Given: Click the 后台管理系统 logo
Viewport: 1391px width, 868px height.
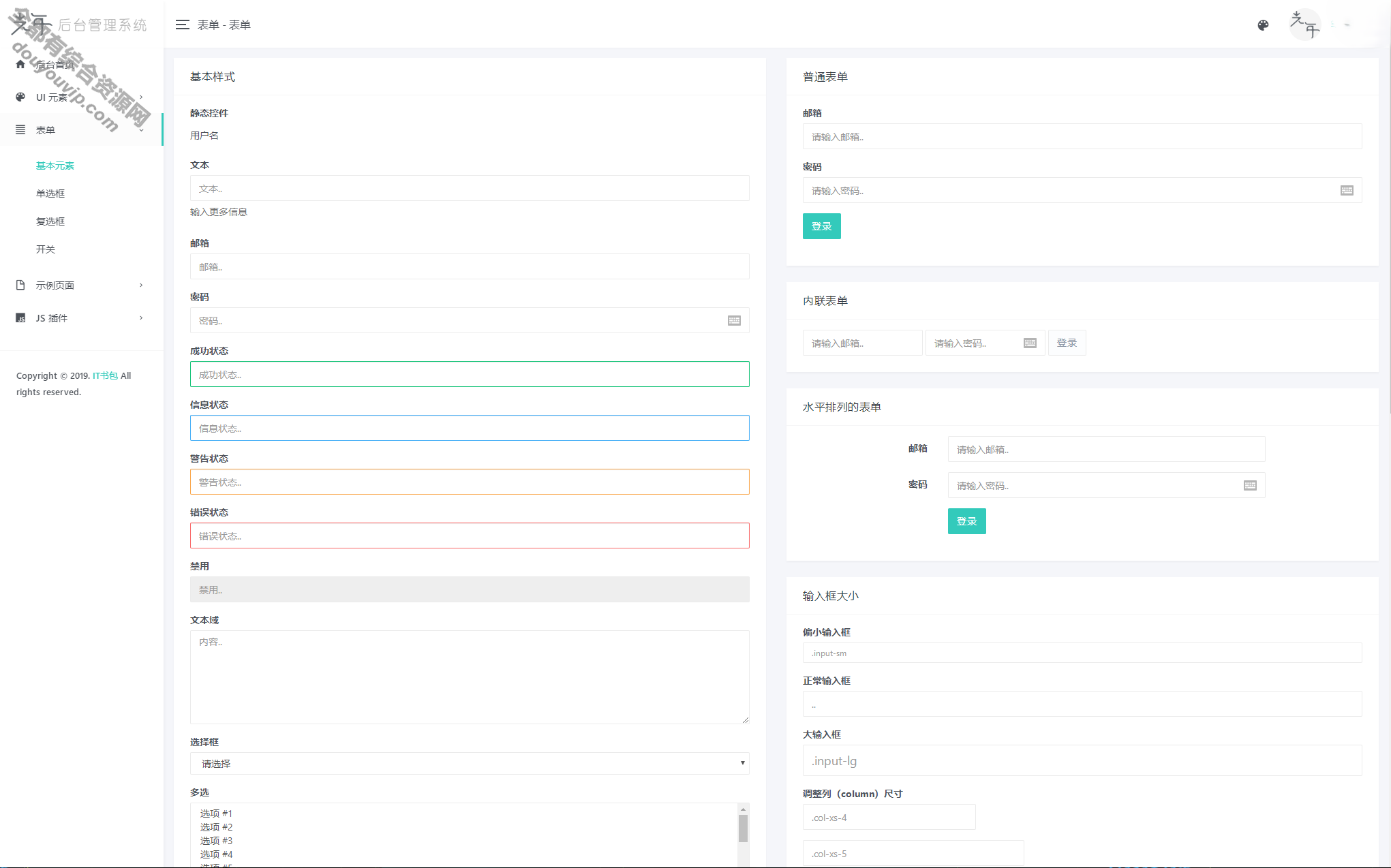Looking at the screenshot, I should 79,25.
